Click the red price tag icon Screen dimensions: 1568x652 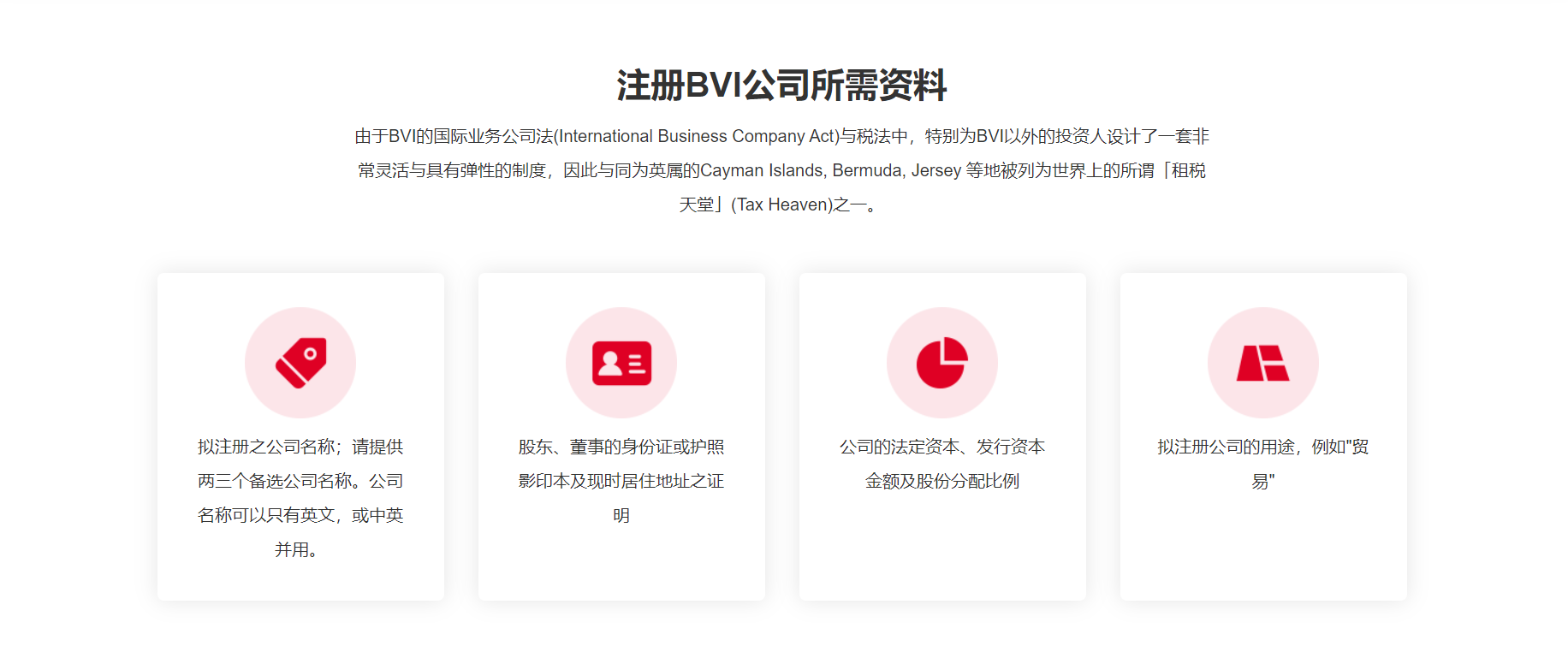pyautogui.click(x=300, y=363)
